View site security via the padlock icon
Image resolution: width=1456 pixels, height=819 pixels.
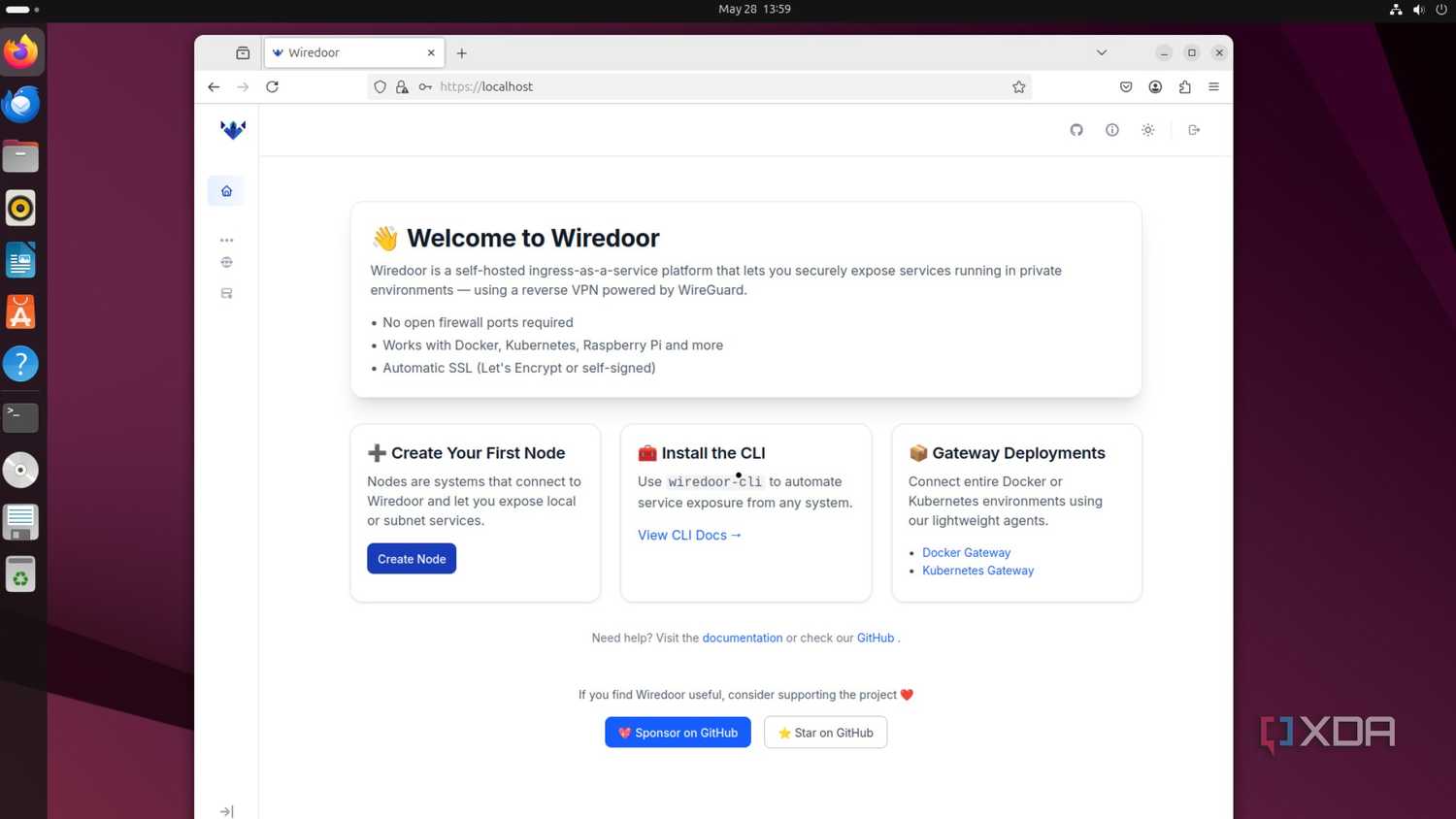(402, 86)
